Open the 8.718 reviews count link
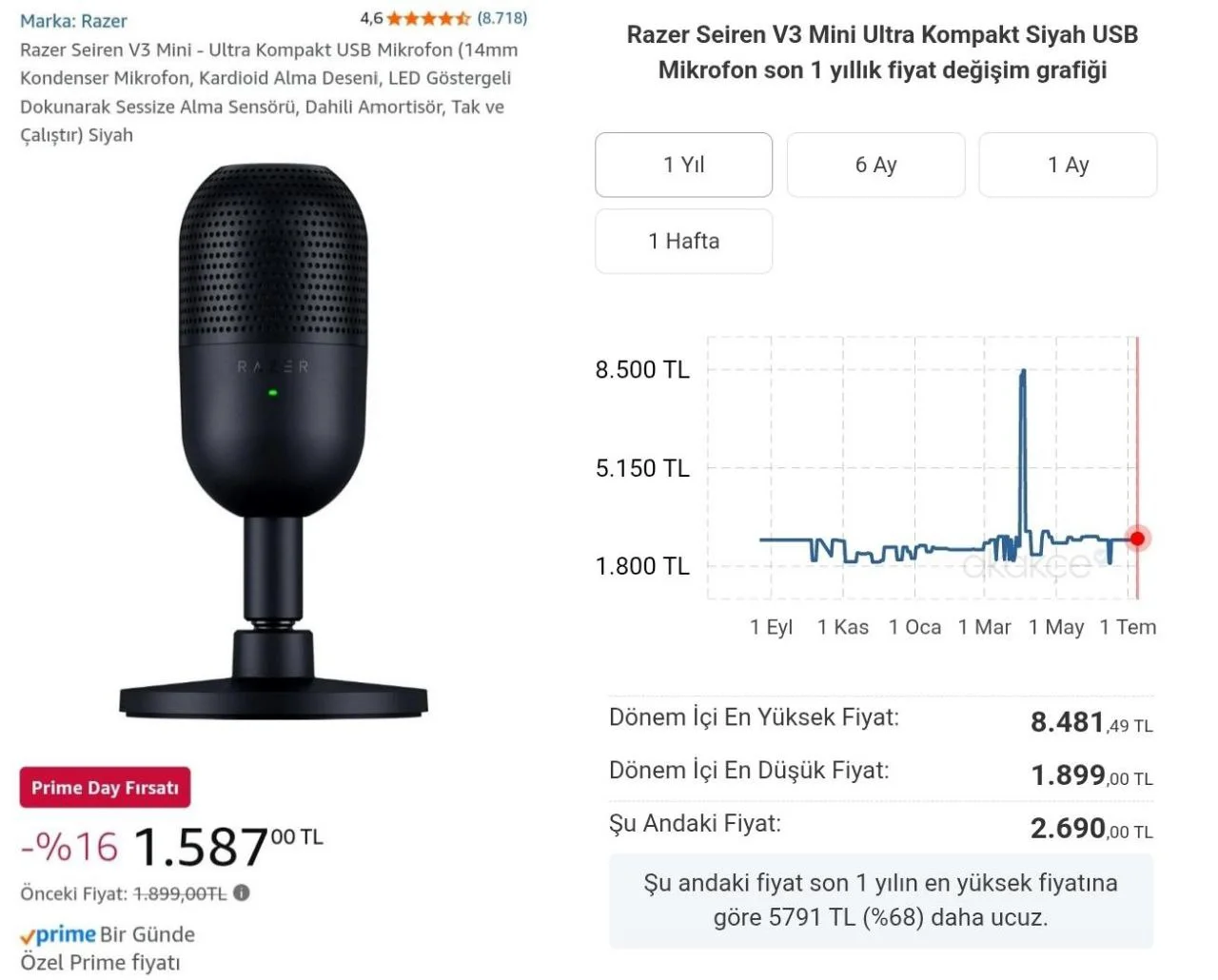This screenshot has height=980, width=1218. coord(502,18)
